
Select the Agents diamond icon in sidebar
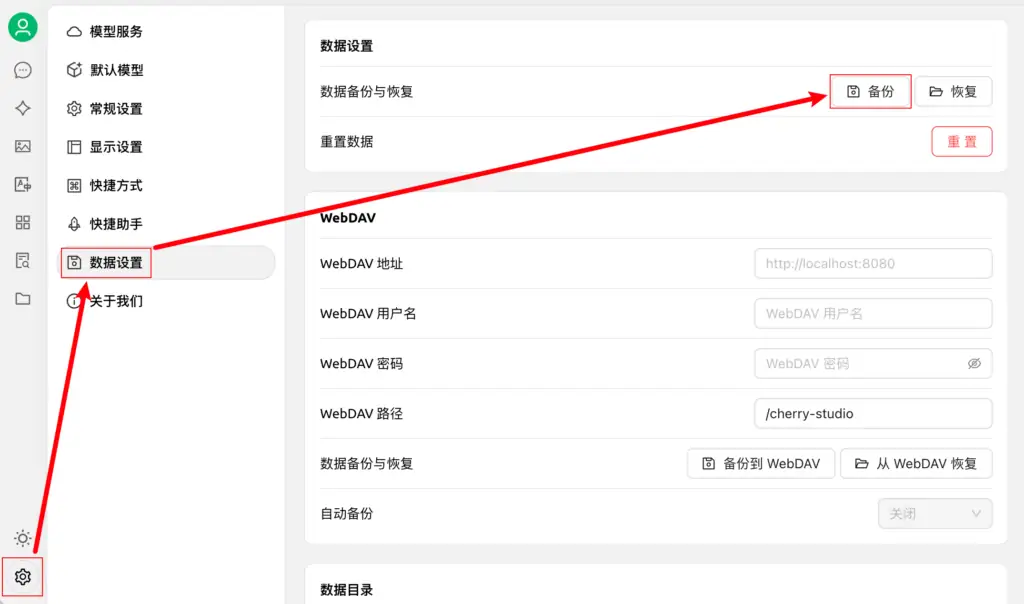coord(22,108)
